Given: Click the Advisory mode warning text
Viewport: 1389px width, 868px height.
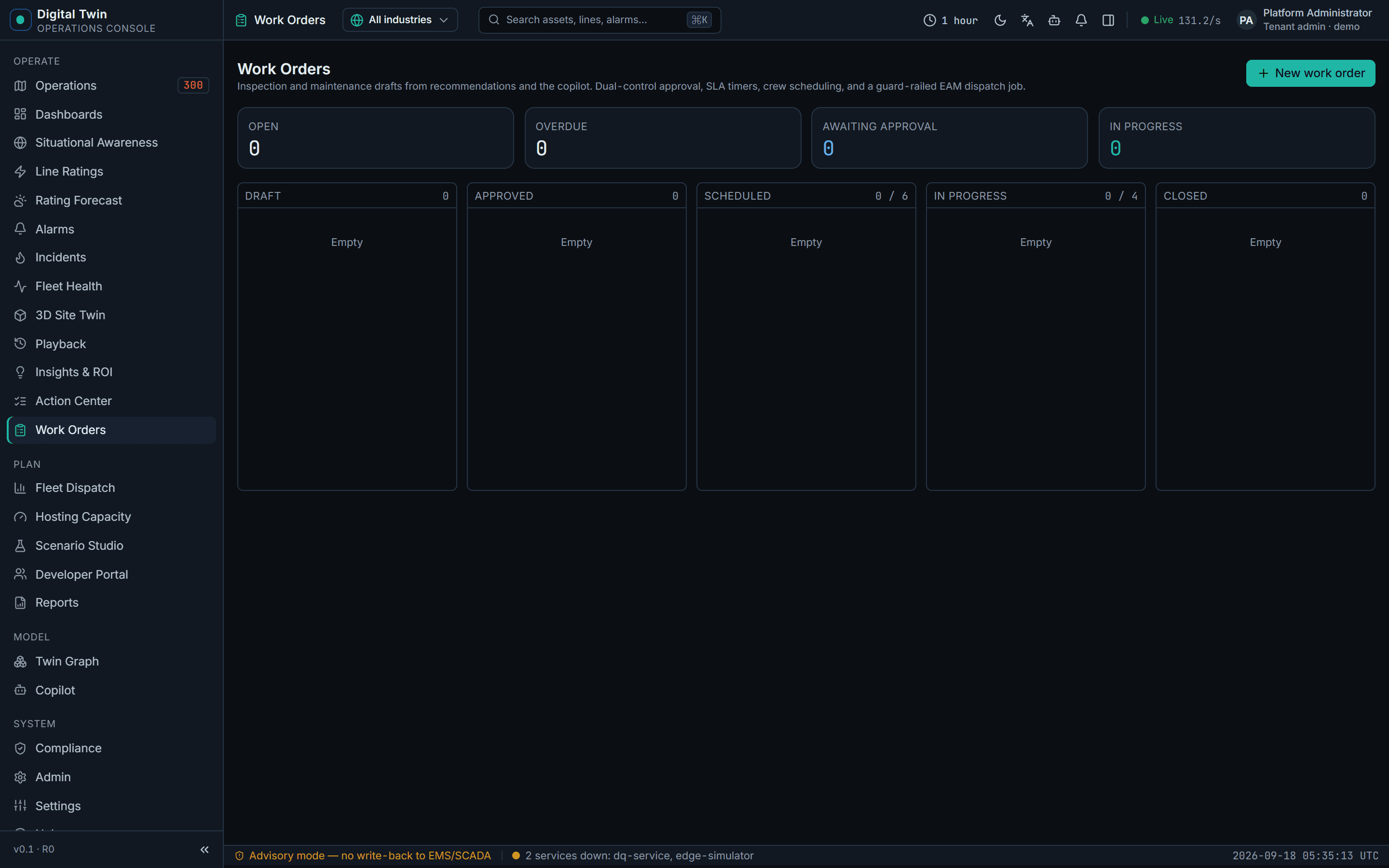Looking at the screenshot, I should click(369, 855).
